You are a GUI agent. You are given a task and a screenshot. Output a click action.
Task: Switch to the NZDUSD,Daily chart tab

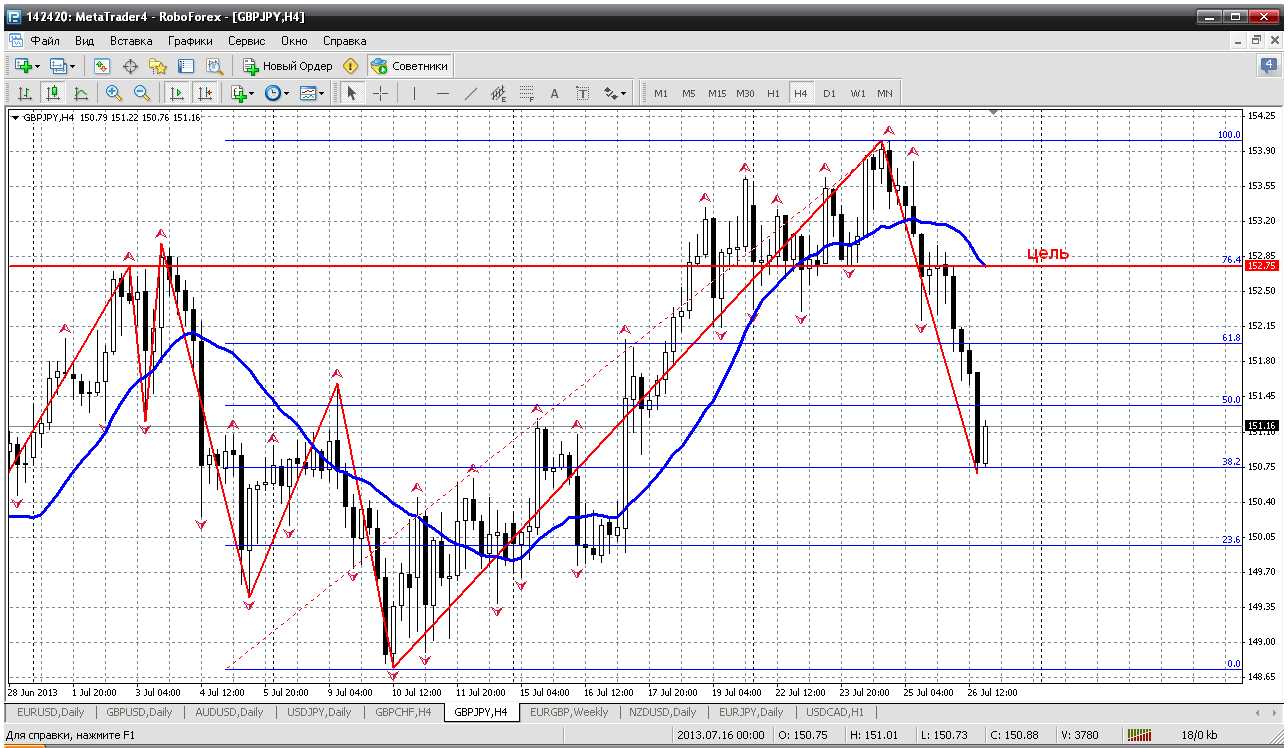point(661,712)
